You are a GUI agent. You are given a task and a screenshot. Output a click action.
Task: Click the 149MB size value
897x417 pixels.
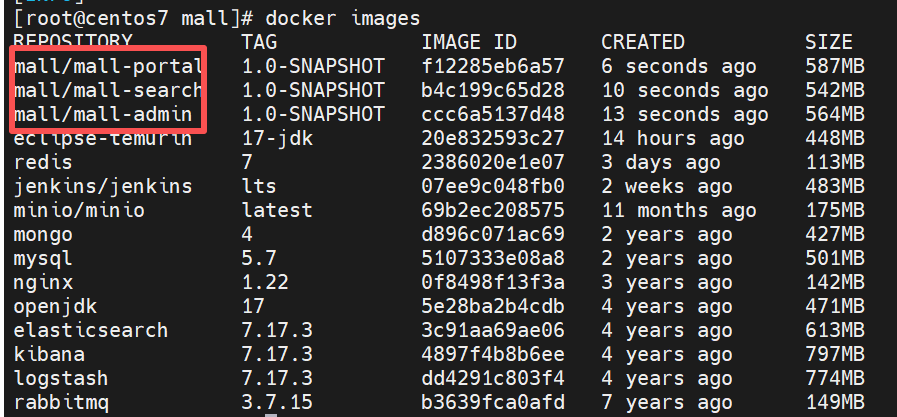click(835, 403)
